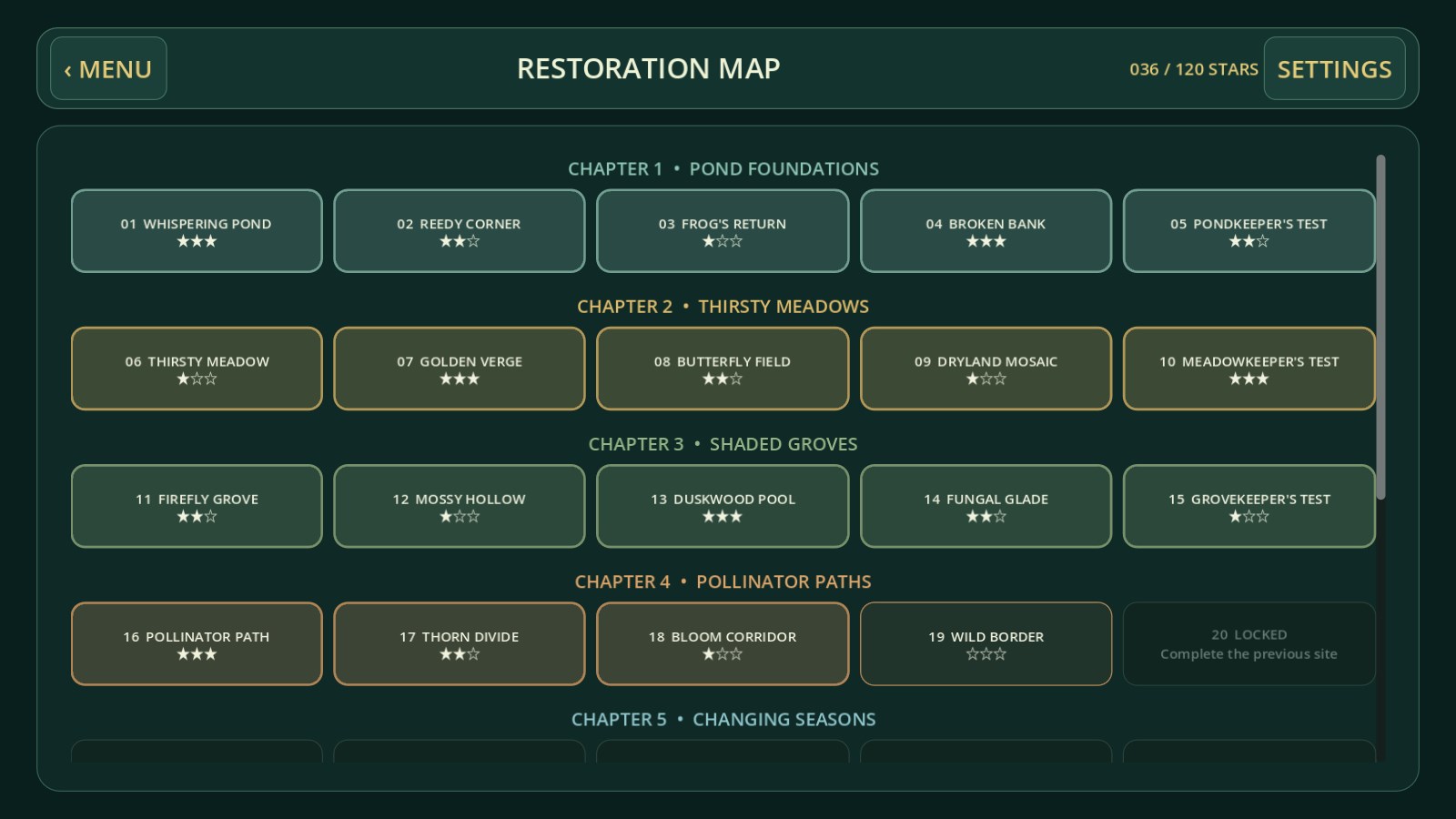Start level 15 Grovekeeper's Test
The width and height of the screenshot is (1456, 819).
1249,506
